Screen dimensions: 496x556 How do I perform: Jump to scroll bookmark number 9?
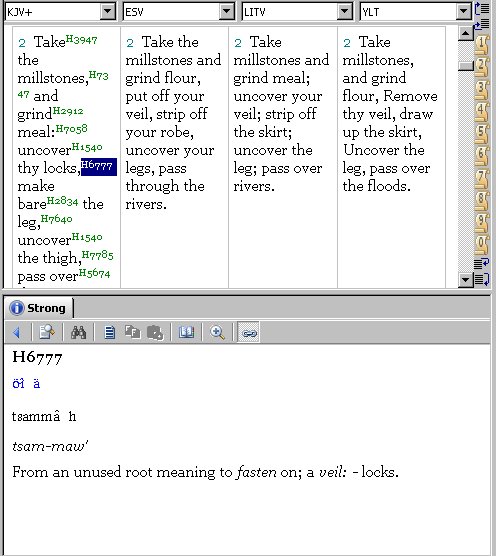(x=481, y=223)
